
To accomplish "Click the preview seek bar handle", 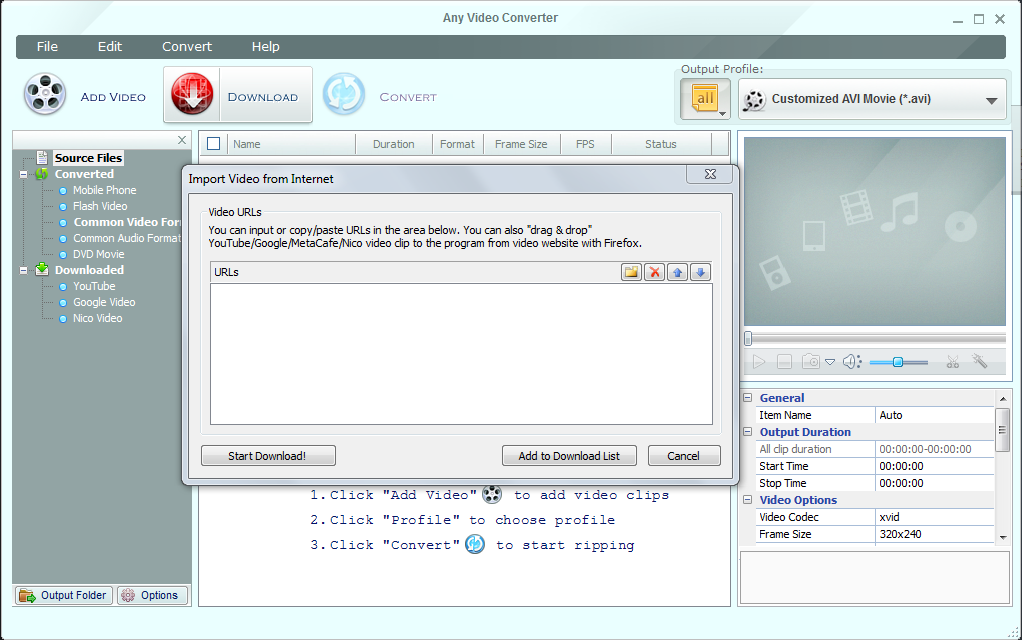I will [x=748, y=338].
